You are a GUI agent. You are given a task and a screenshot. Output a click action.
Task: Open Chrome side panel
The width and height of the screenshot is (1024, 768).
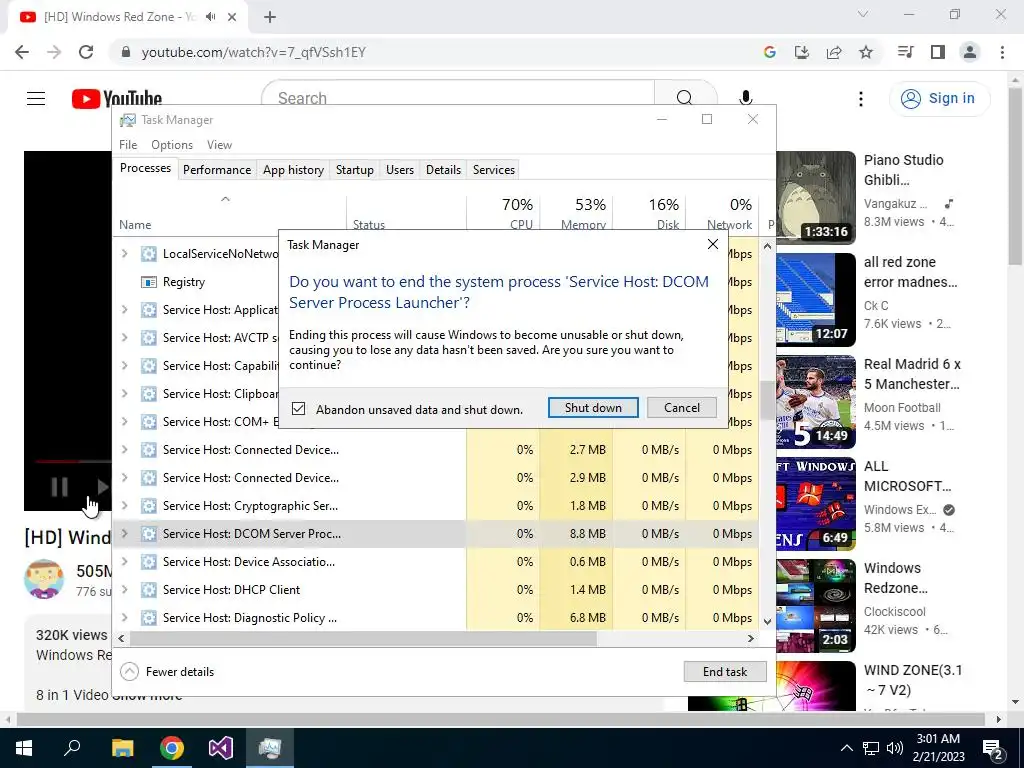coord(938,52)
